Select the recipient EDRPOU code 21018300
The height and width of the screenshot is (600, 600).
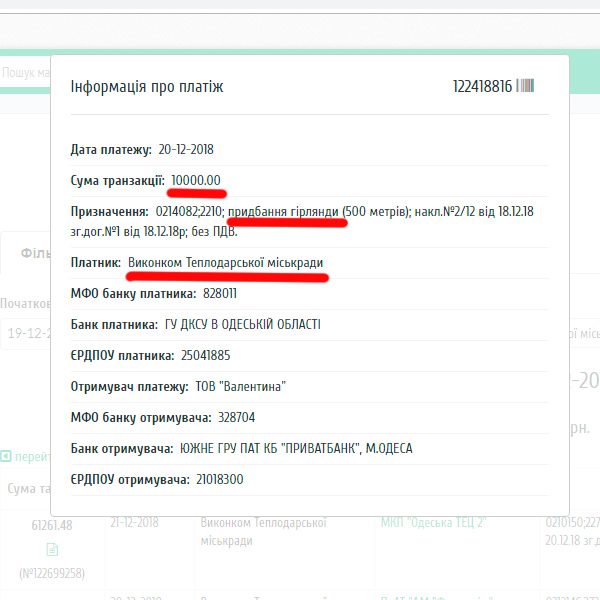[220, 479]
